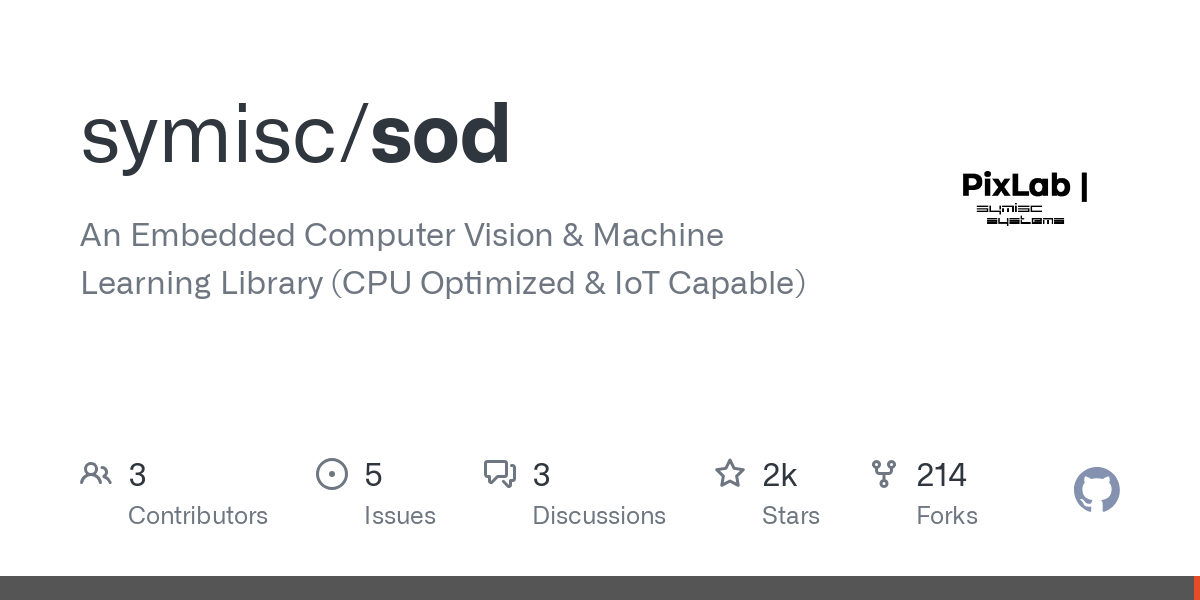The height and width of the screenshot is (600, 1200).
Task: Click the 'Discussions' label
Action: [x=599, y=516]
